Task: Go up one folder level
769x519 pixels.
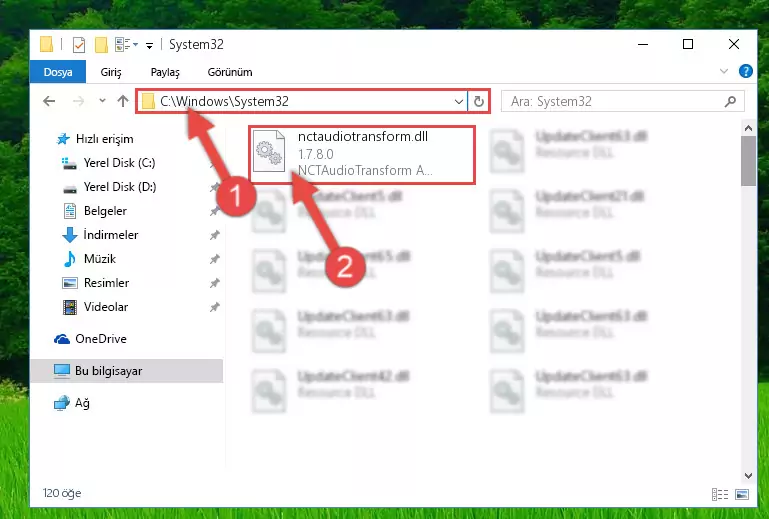Action: pyautogui.click(x=123, y=101)
